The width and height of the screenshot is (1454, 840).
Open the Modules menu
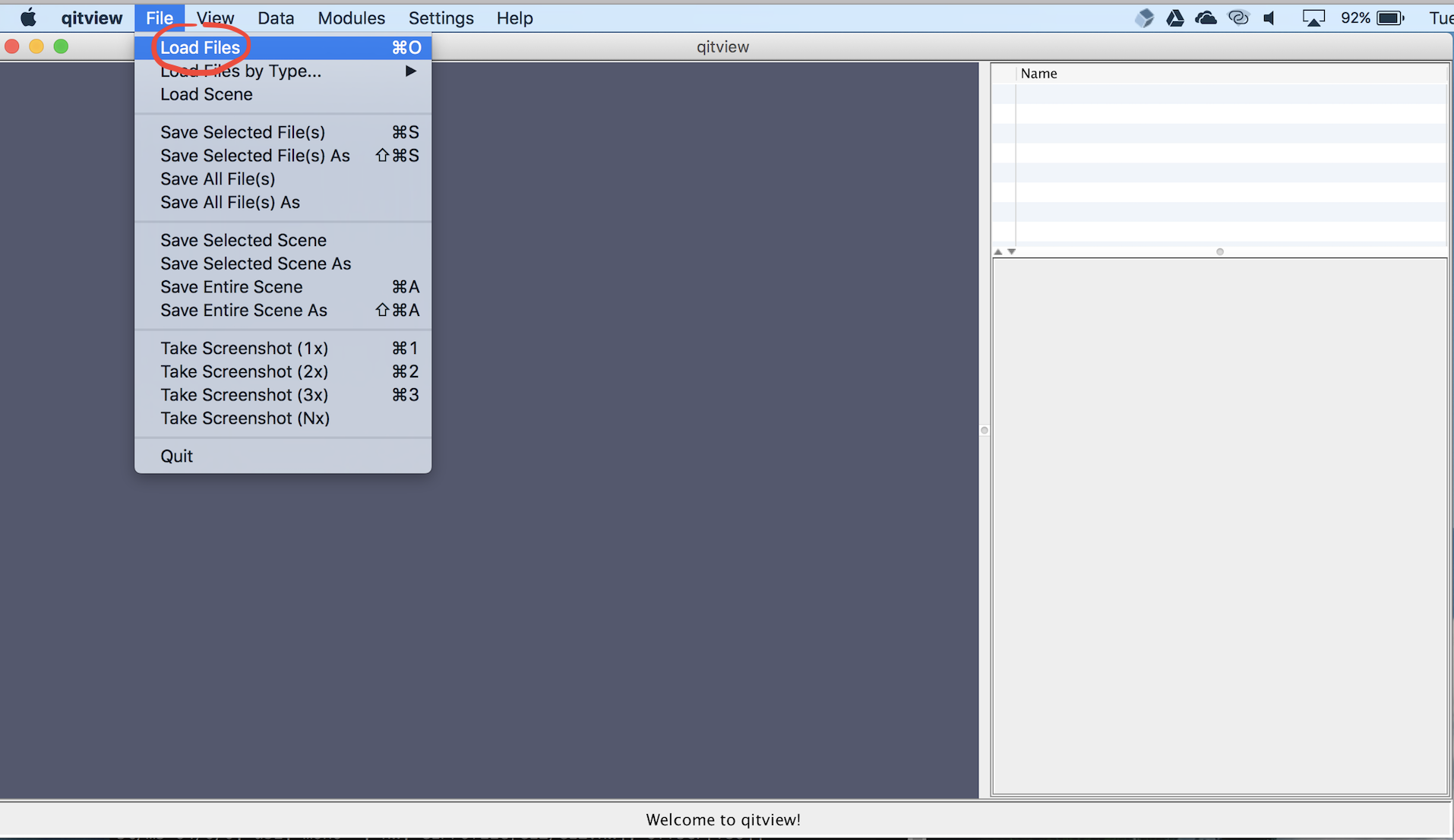pos(351,17)
